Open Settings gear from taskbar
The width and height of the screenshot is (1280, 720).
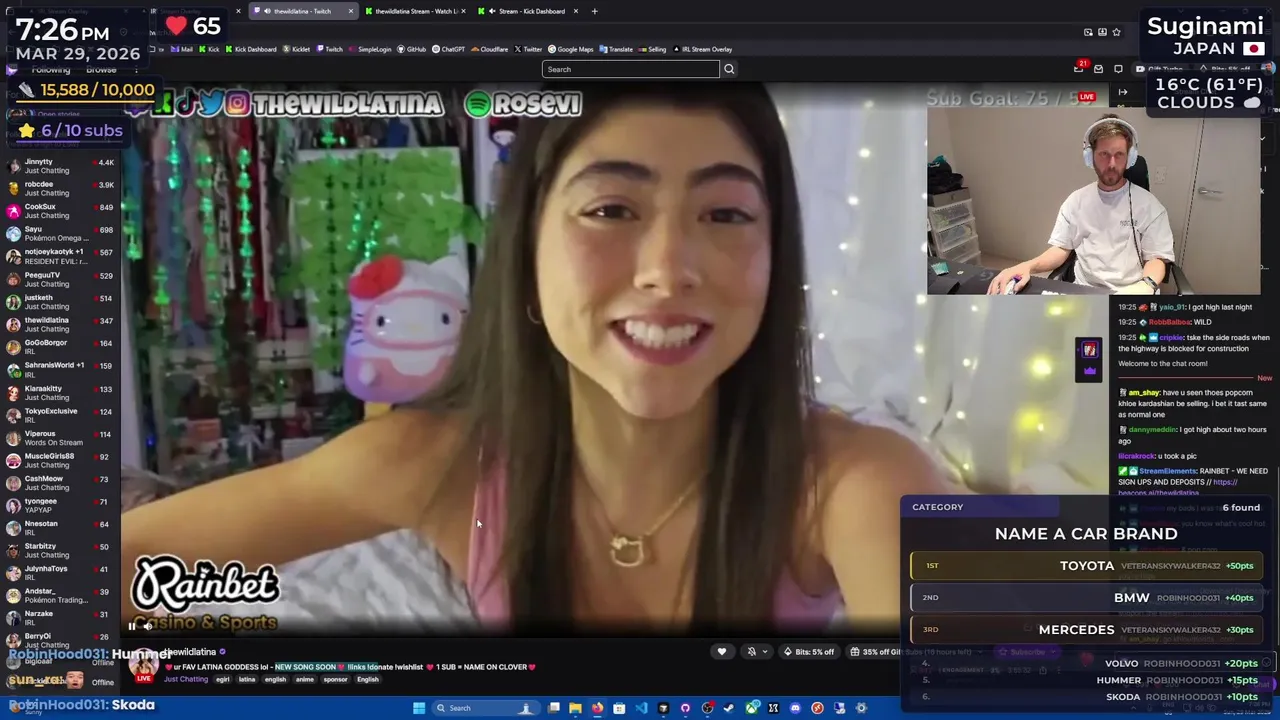pyautogui.click(x=861, y=708)
